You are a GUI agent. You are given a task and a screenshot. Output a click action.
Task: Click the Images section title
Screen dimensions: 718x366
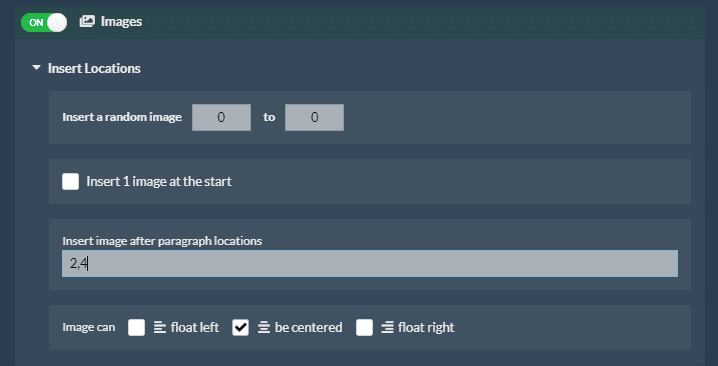tap(121, 22)
